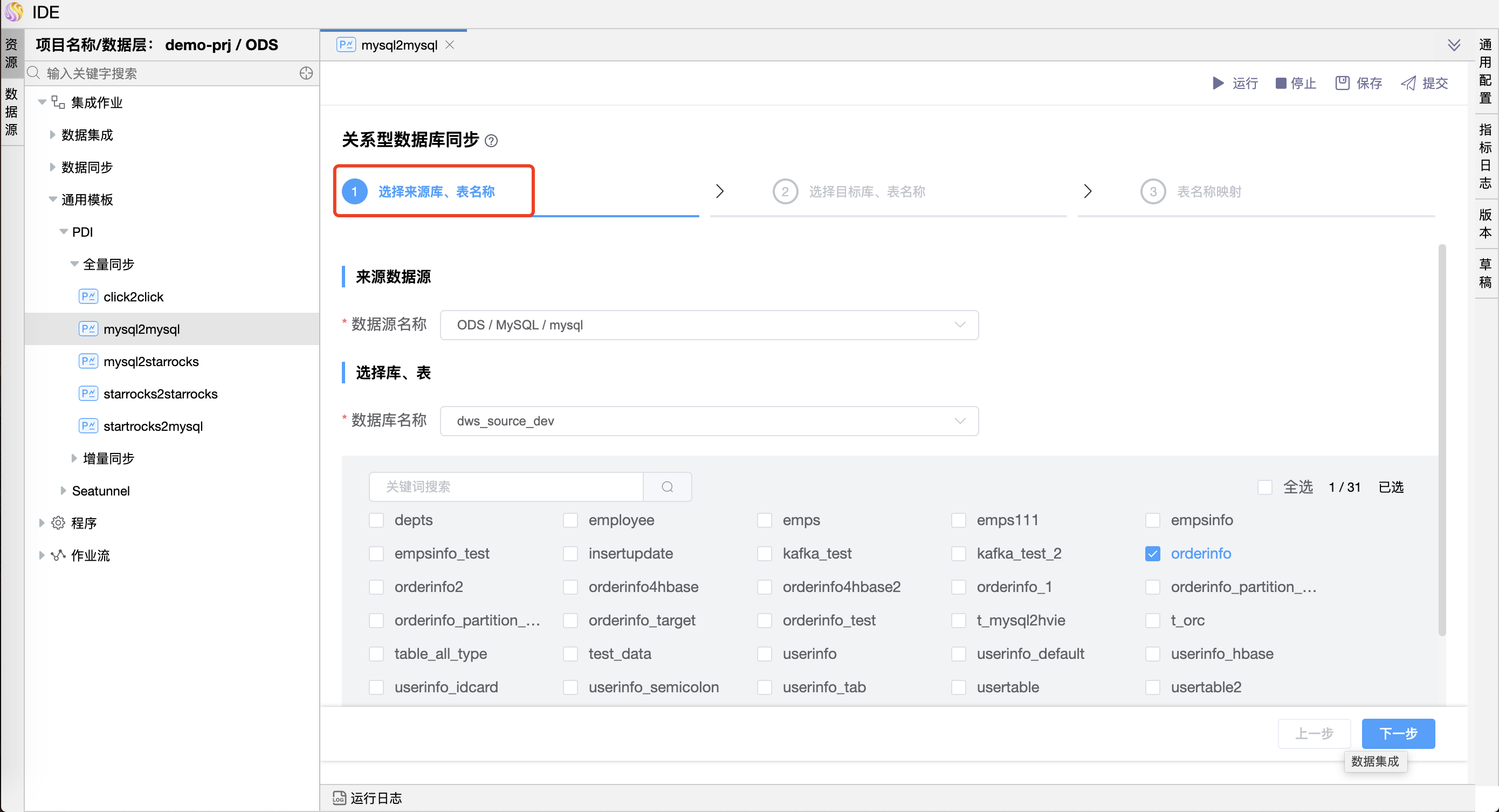Image resolution: width=1499 pixels, height=812 pixels.
Task: Click the locate target icon in search bar
Action: [306, 73]
